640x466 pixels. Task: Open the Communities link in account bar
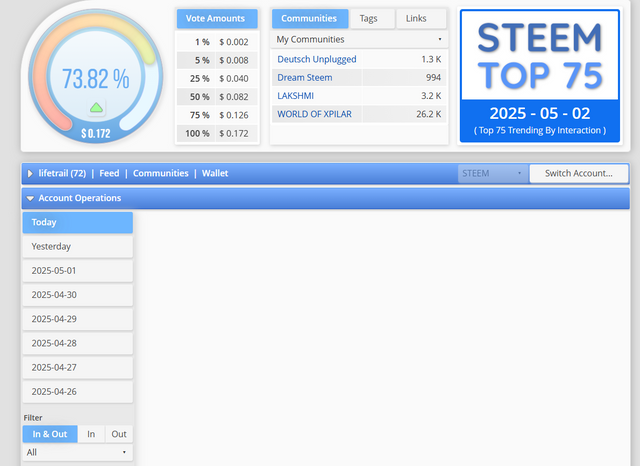point(161,173)
